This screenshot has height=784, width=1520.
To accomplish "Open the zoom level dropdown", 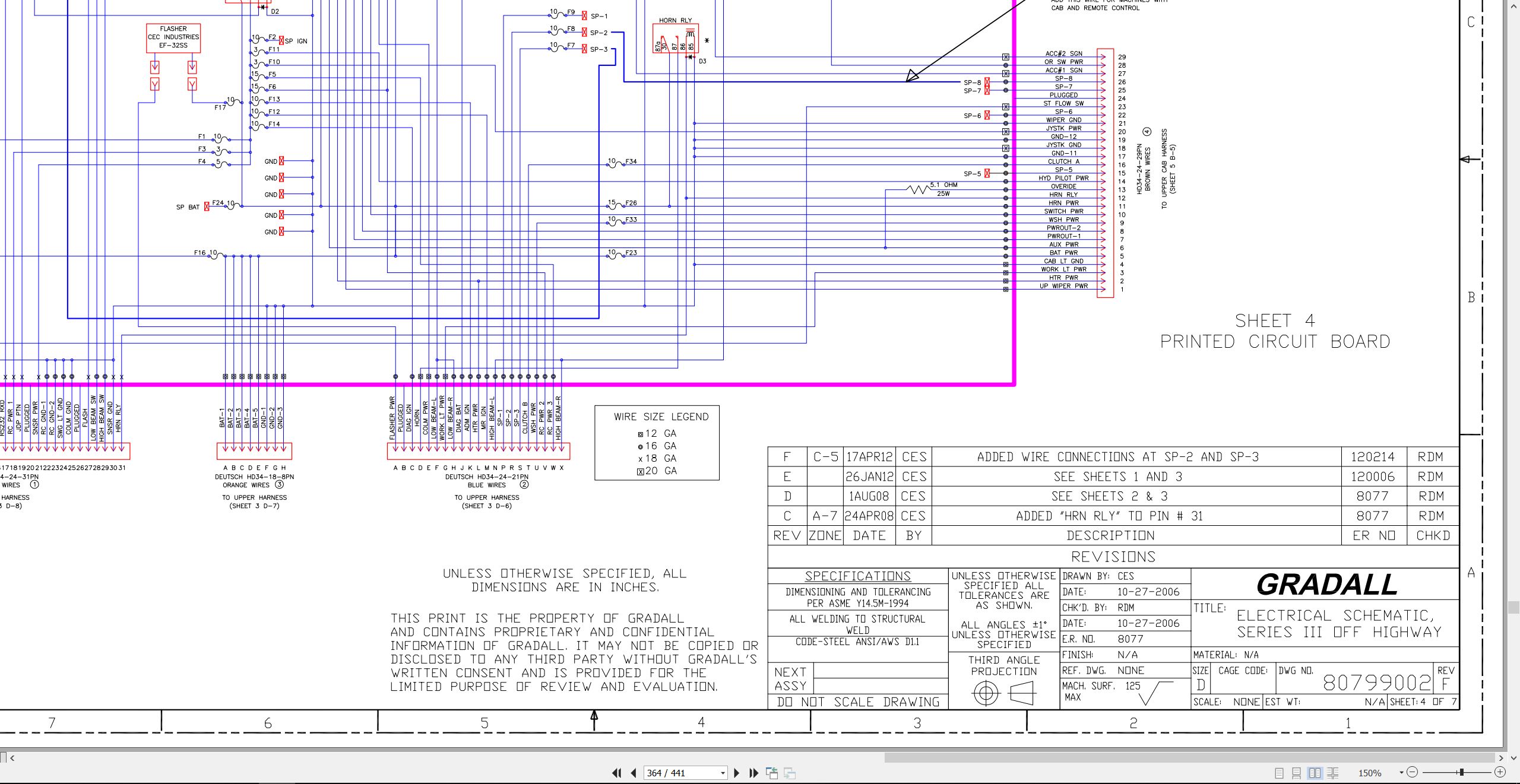I will coord(1401,773).
